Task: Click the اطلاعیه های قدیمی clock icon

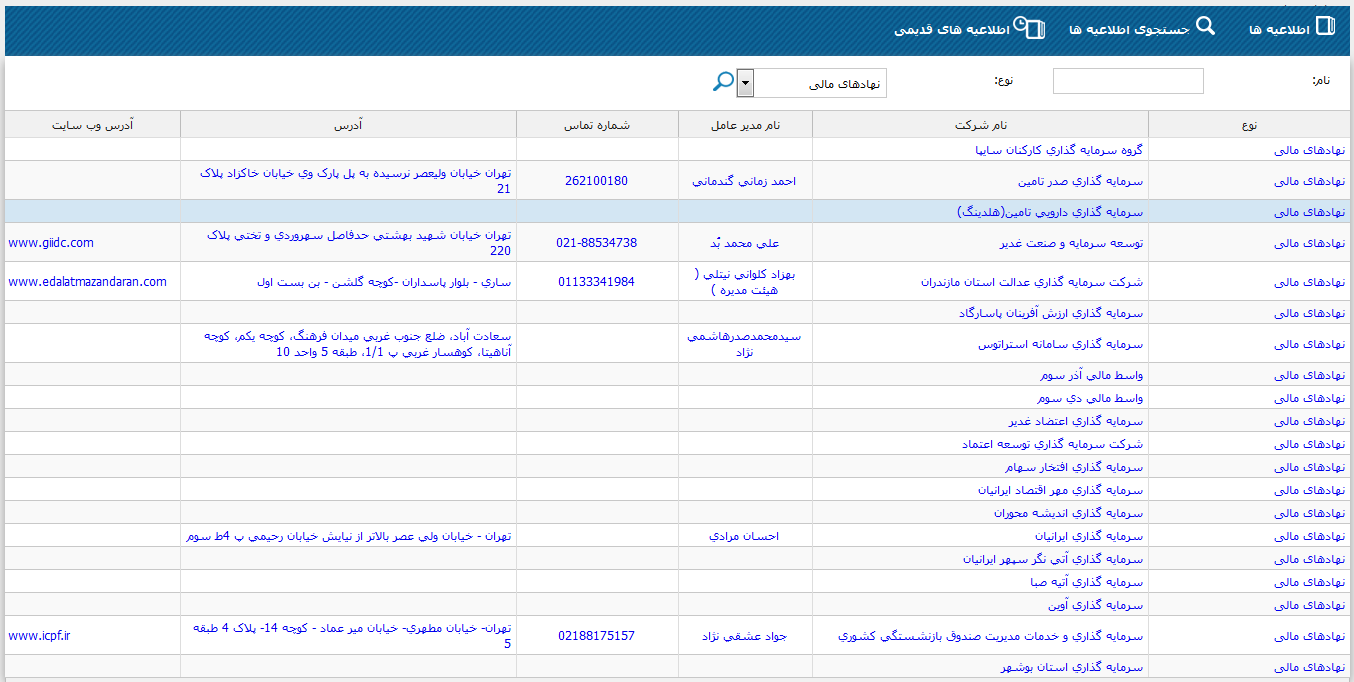Action: point(1029,28)
